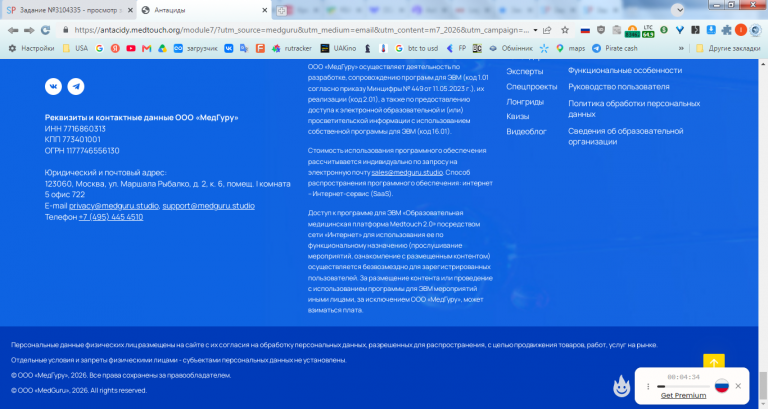Open the Google Drive bookmark icon
The height and width of the screenshot is (409, 768).
click(x=162, y=48)
